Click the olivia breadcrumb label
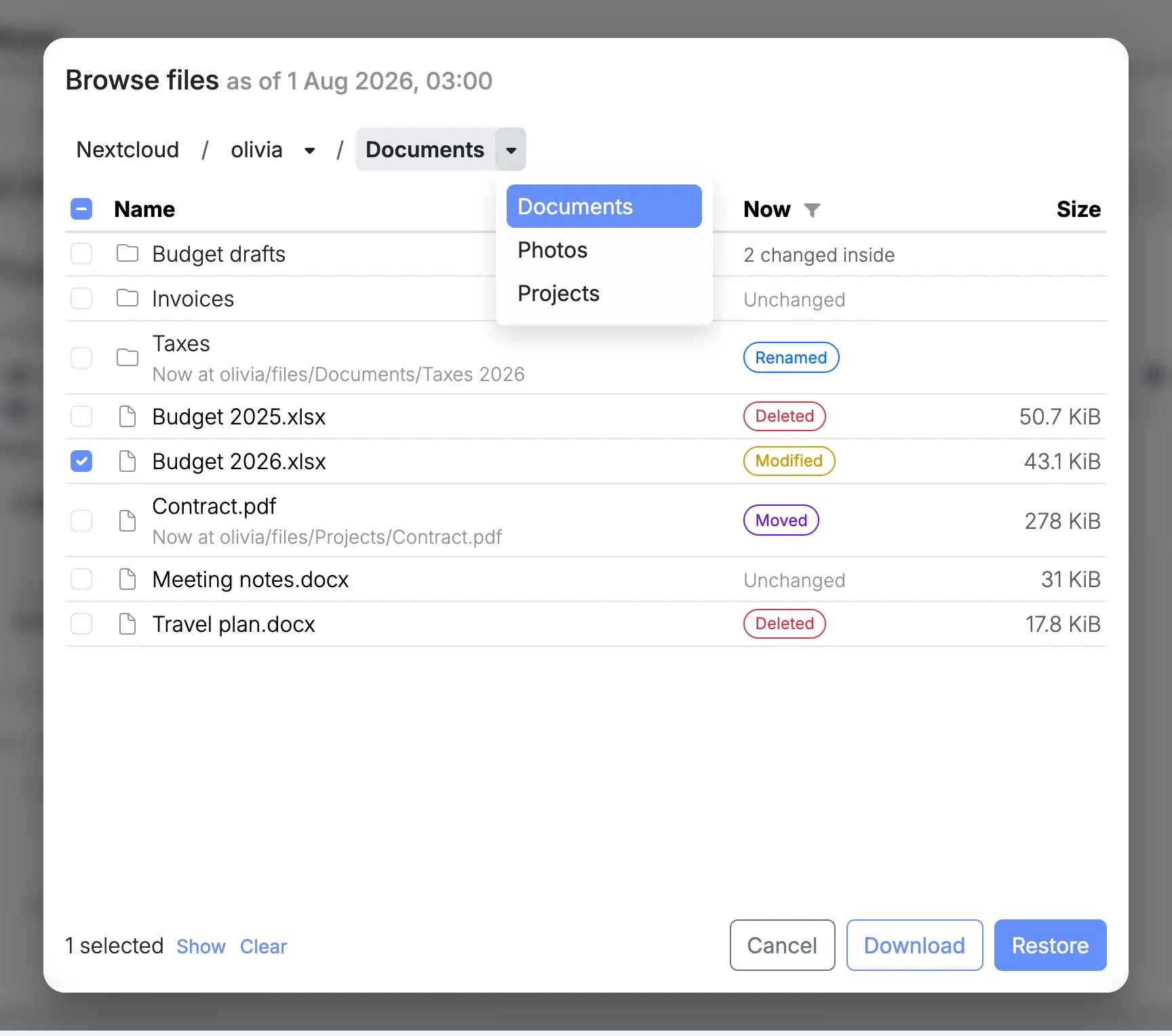 click(x=256, y=150)
